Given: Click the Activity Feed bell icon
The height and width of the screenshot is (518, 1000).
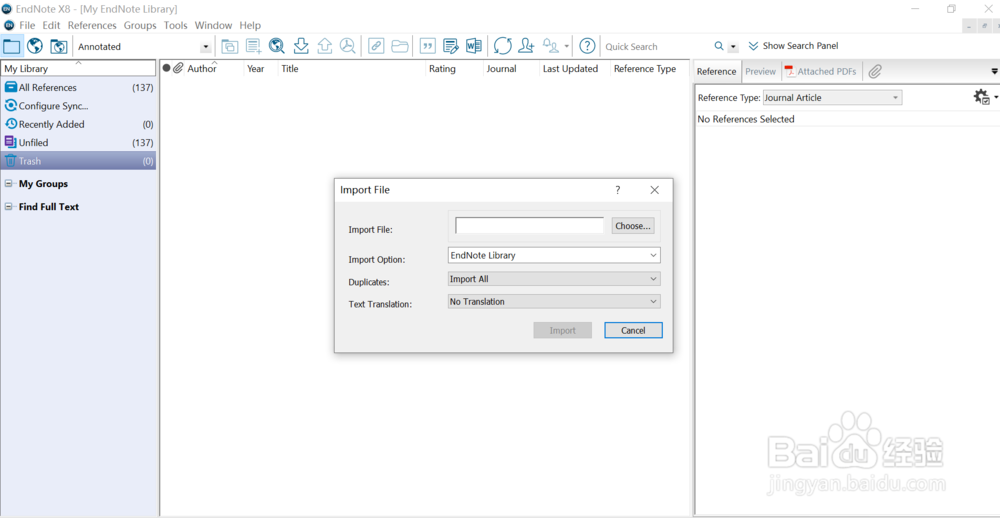Looking at the screenshot, I should point(550,45).
